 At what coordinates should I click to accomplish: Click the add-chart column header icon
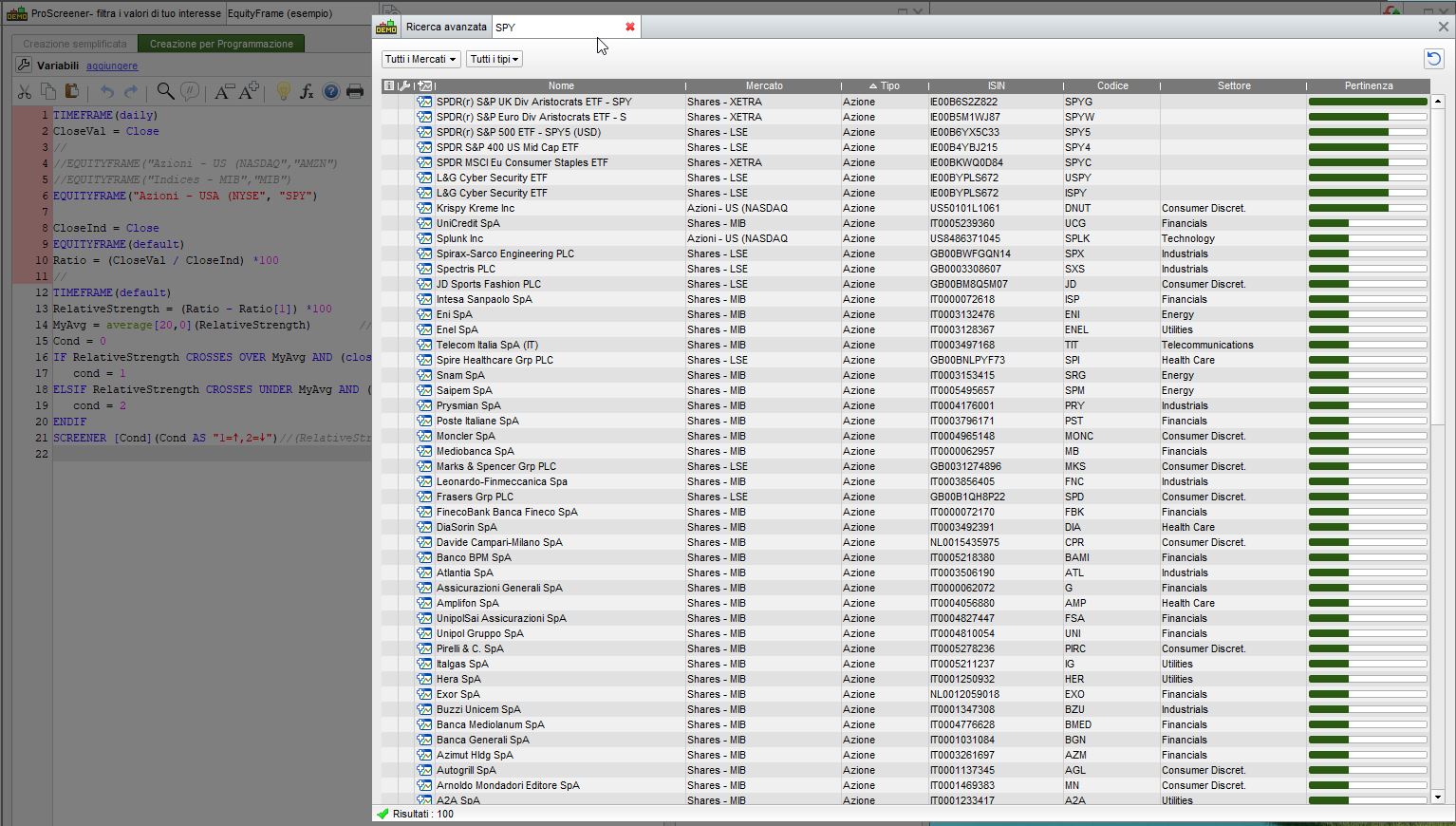424,85
